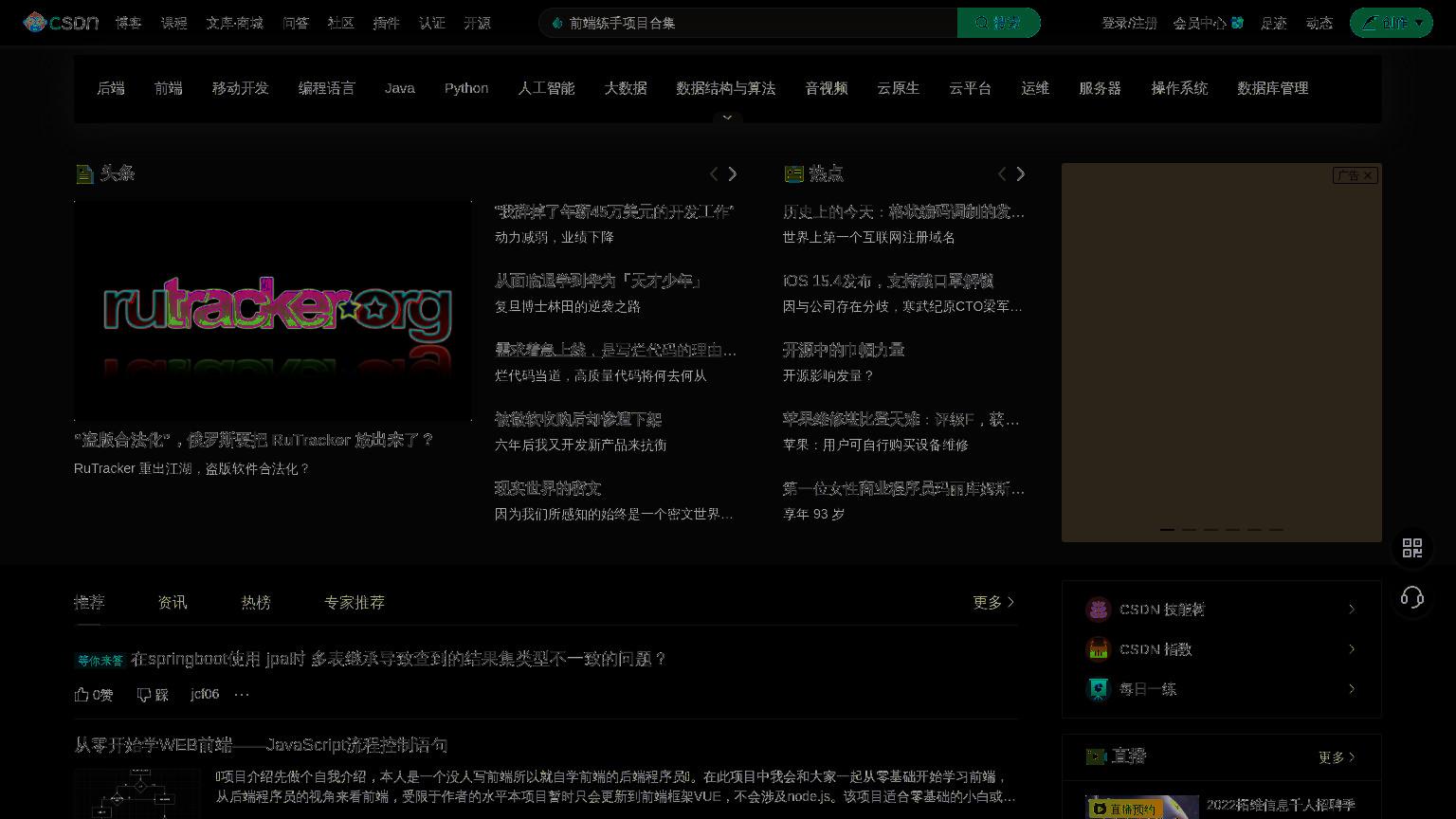Open 文库·商城 in top menu

click(235, 23)
